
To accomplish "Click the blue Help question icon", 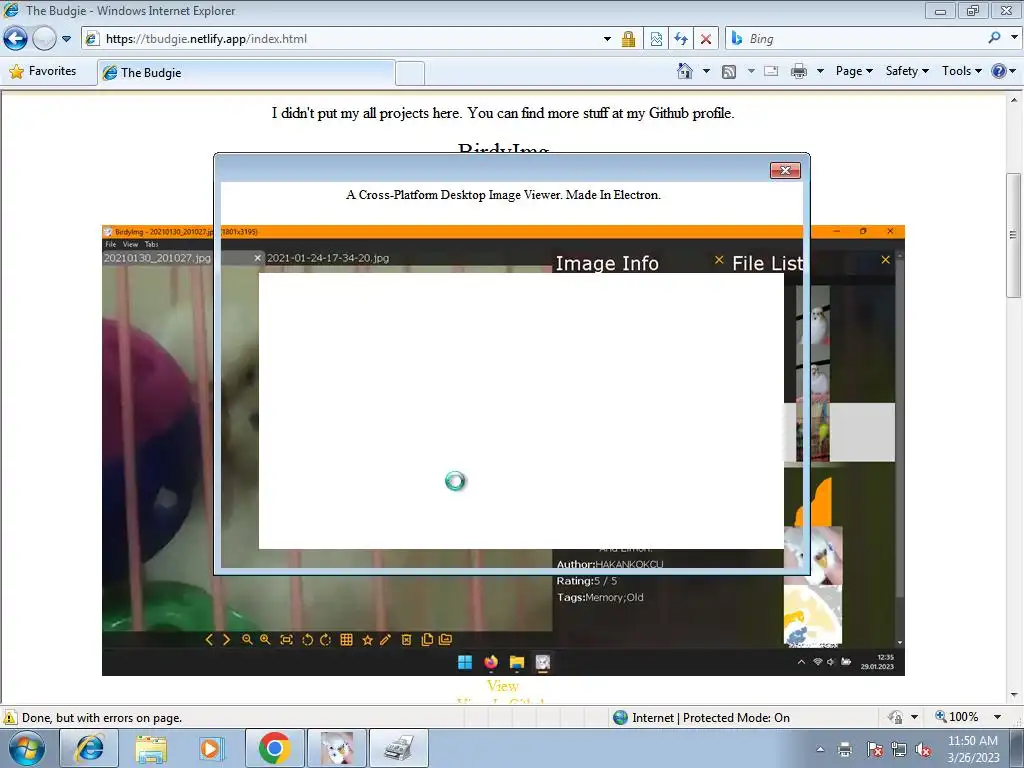I will (999, 71).
